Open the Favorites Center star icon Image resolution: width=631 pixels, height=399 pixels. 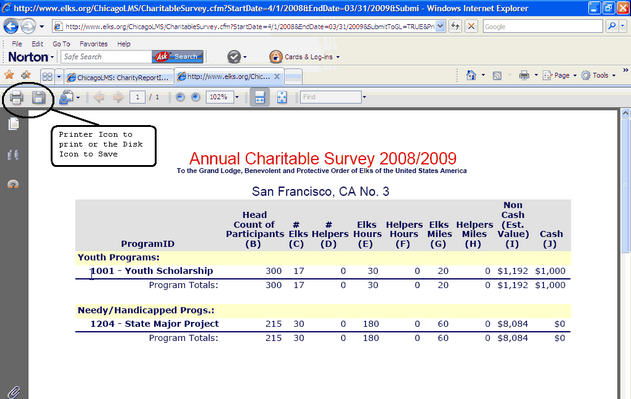pyautogui.click(x=9, y=74)
